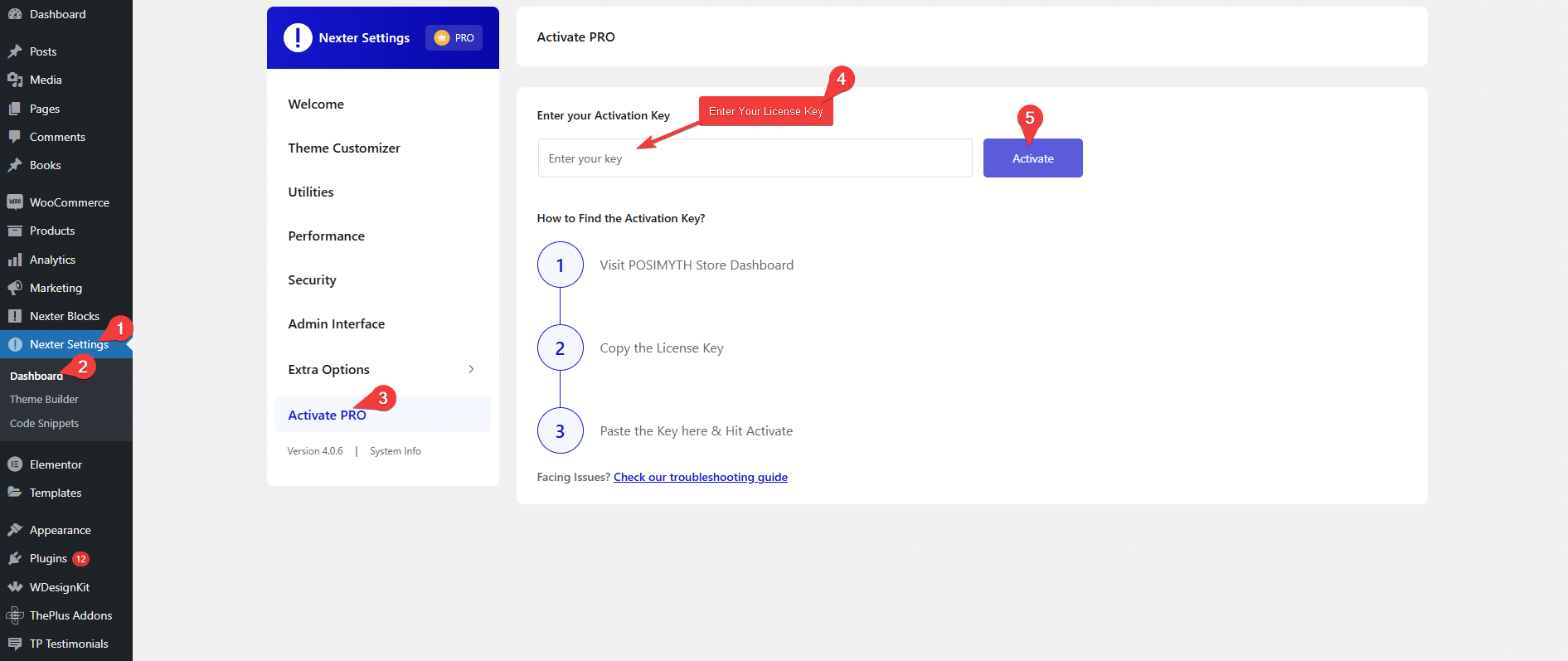Click the TP Testimonials icon
The width and height of the screenshot is (1568, 661).
pos(15,644)
